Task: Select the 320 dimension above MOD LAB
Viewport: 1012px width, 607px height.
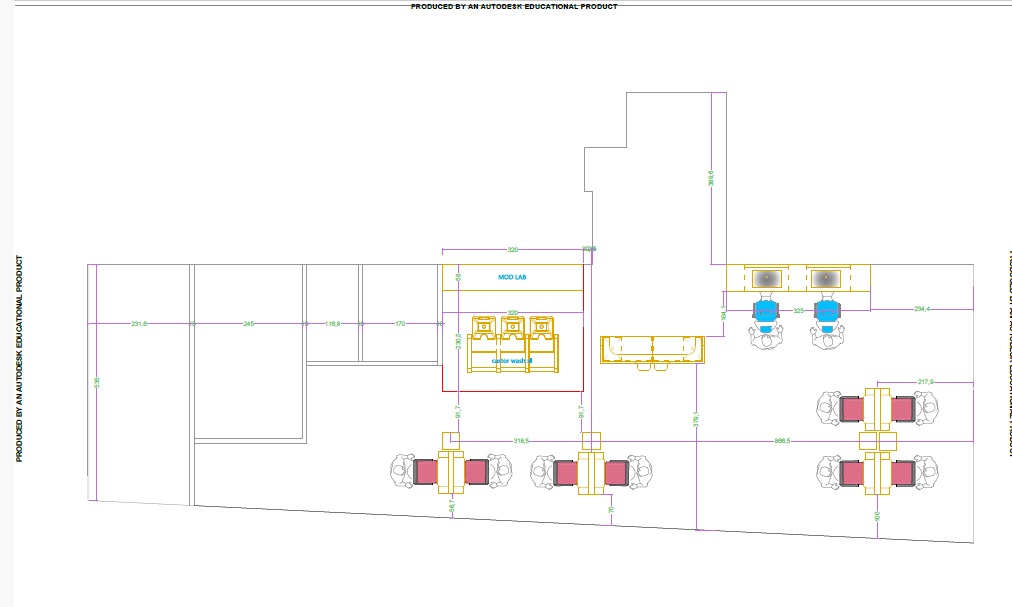Action: point(512,250)
